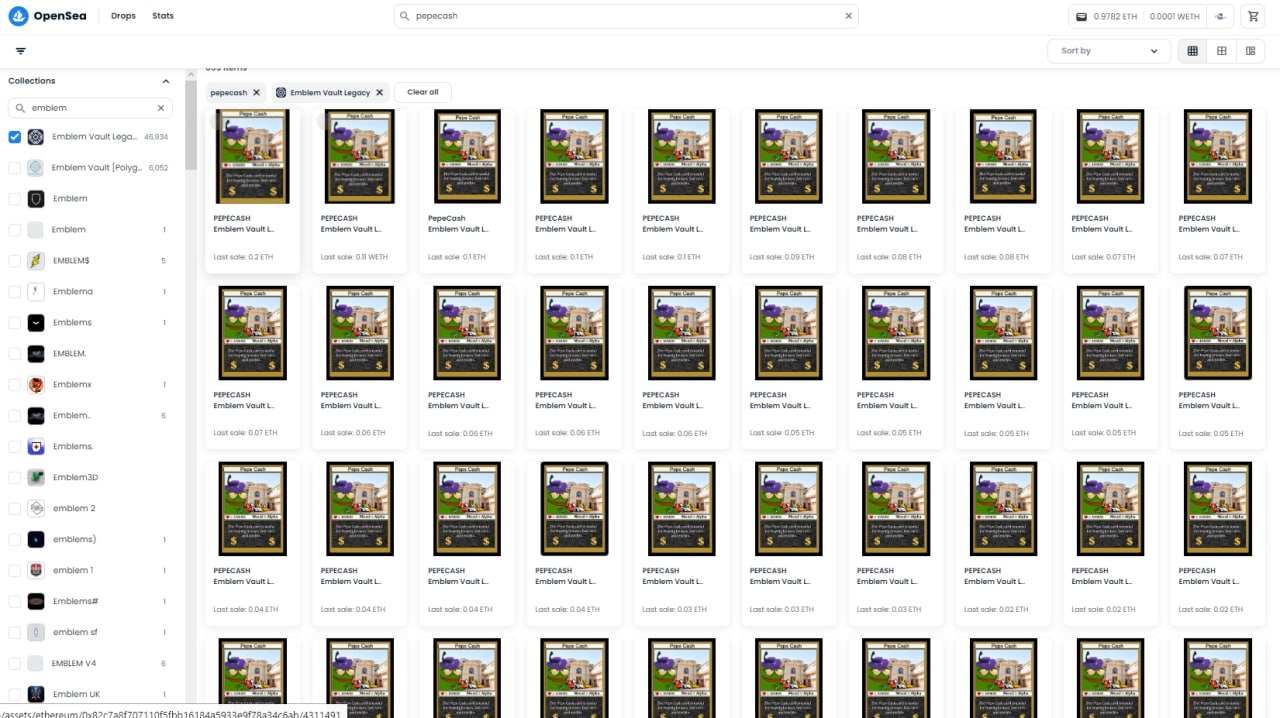Uncheck the Emblem Vault Legacy checkbox
1280x718 pixels.
pos(14,137)
